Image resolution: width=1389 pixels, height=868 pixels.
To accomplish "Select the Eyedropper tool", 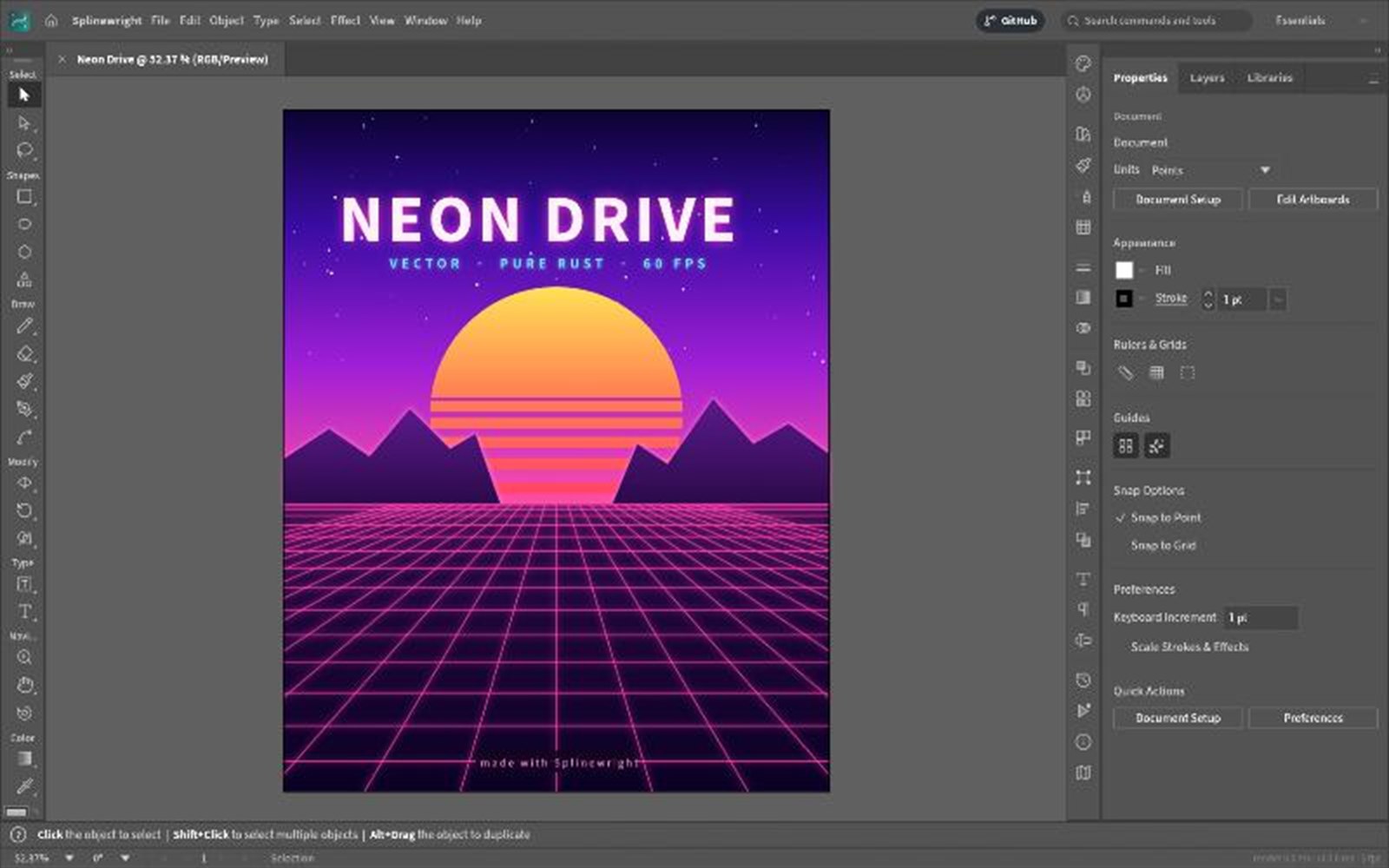I will 24,786.
